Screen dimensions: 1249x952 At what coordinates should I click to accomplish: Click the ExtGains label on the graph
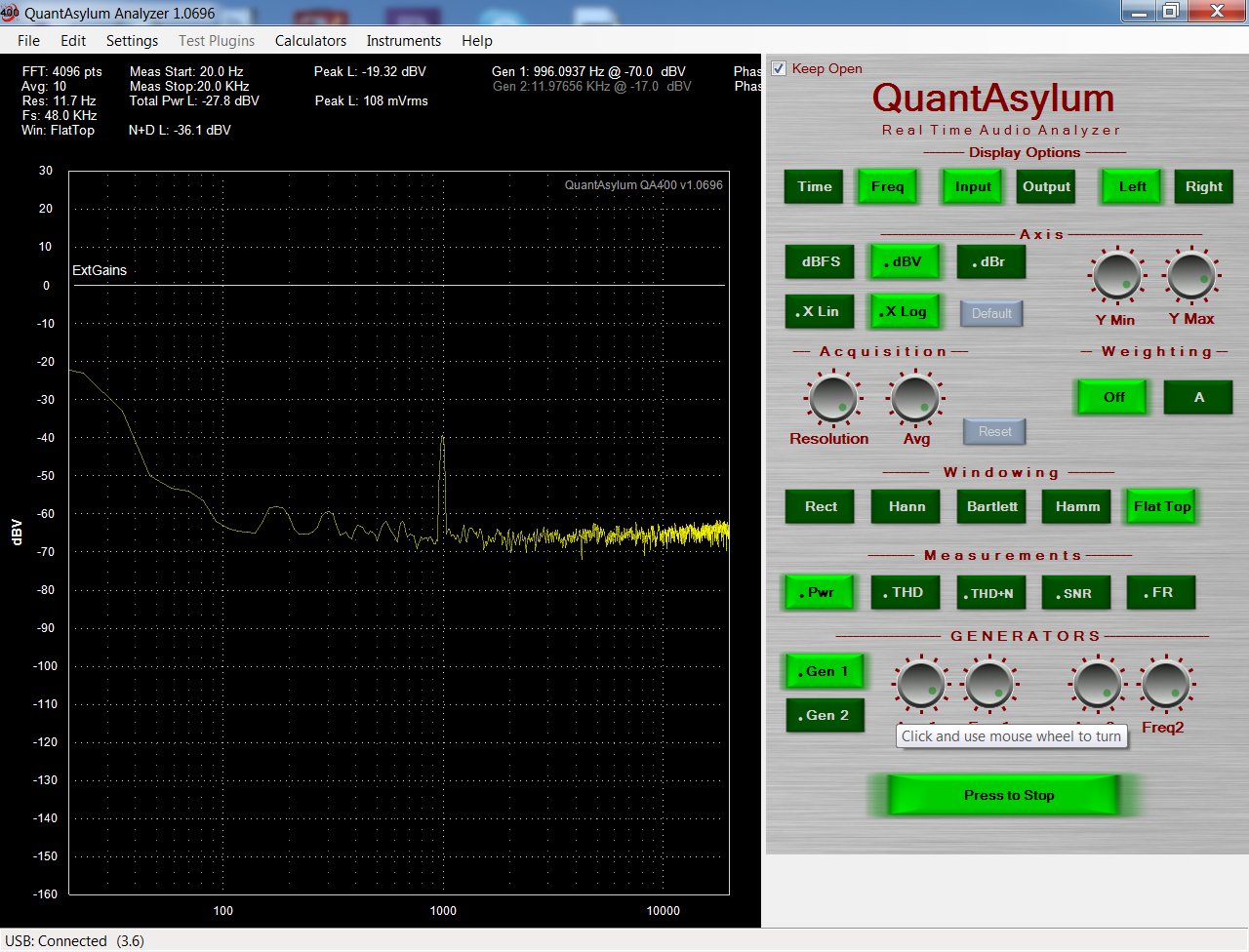tap(100, 270)
